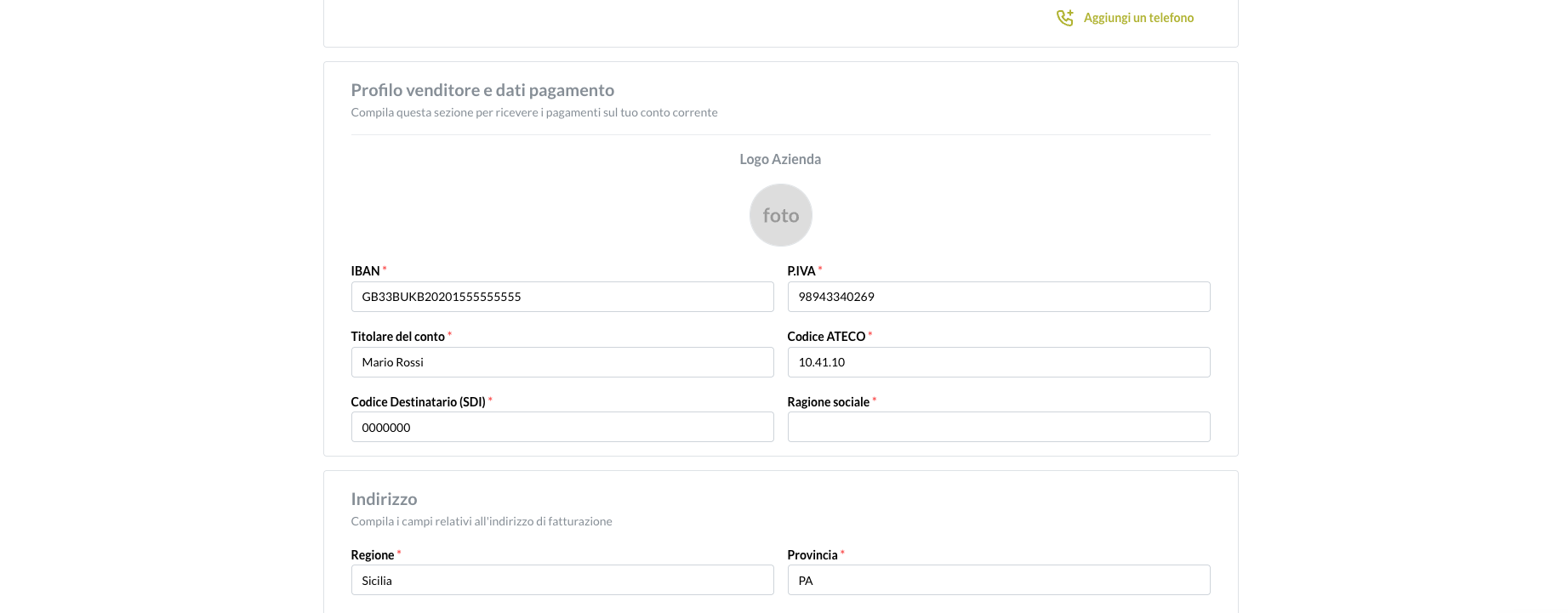Focus the IBAN input field

(x=562, y=297)
